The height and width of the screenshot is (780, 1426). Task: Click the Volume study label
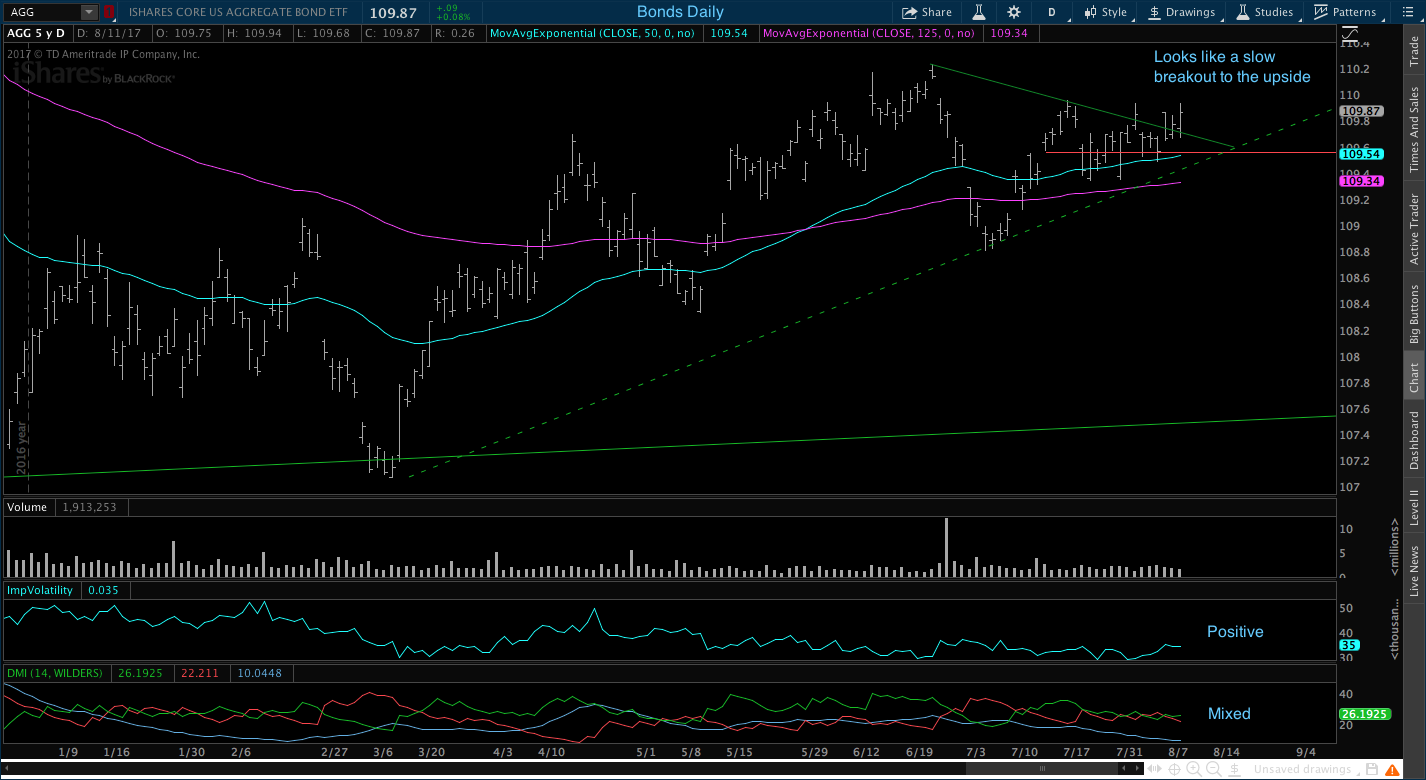[x=27, y=507]
